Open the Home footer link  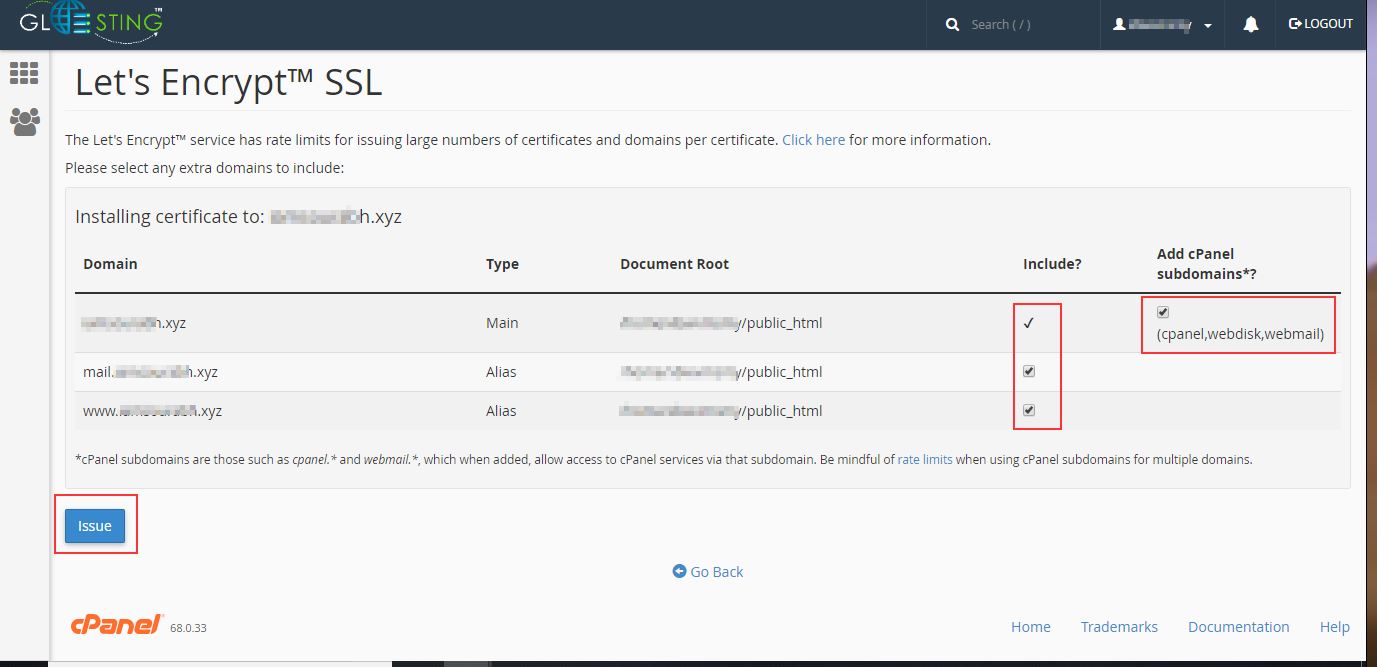(x=1031, y=627)
